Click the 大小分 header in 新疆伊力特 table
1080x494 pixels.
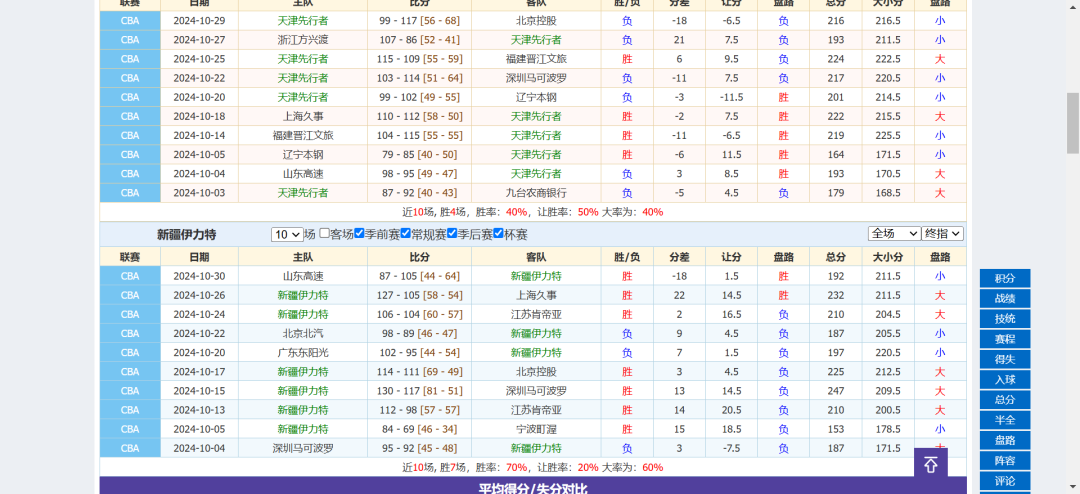point(888,257)
